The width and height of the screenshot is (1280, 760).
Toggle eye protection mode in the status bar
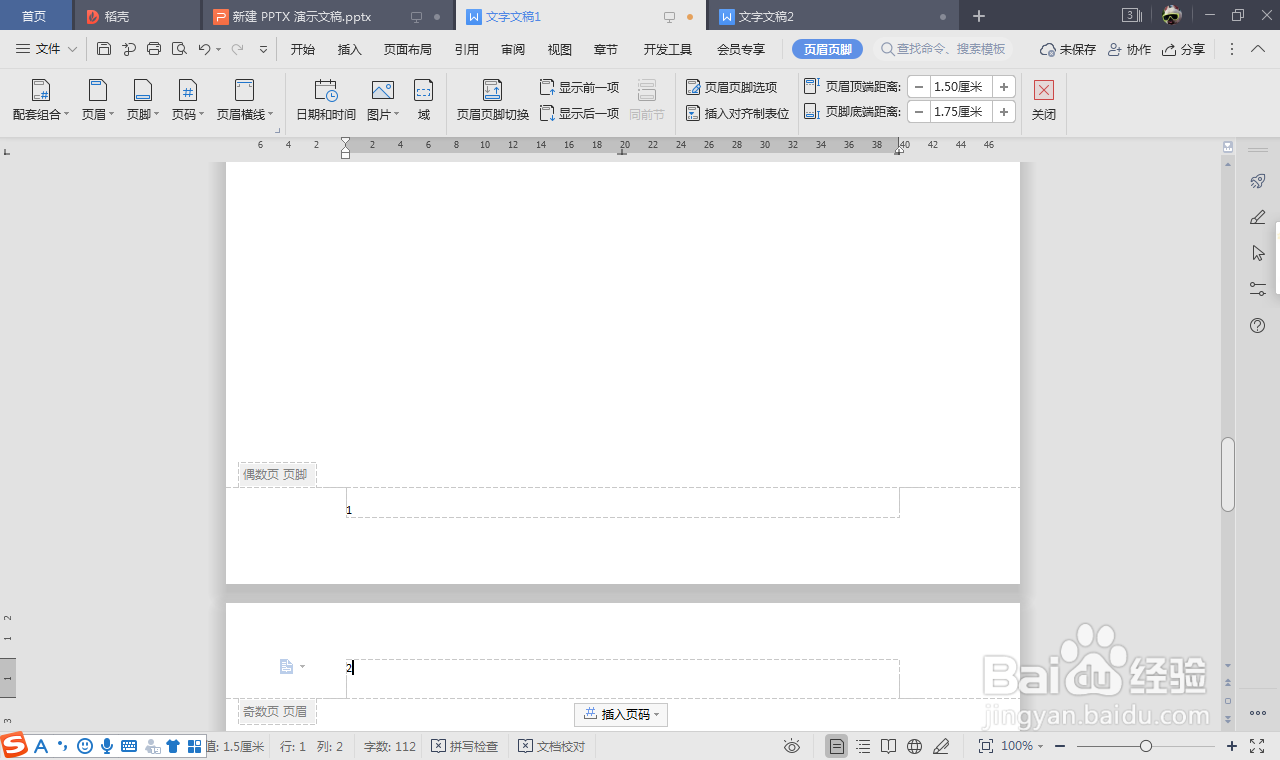point(792,746)
